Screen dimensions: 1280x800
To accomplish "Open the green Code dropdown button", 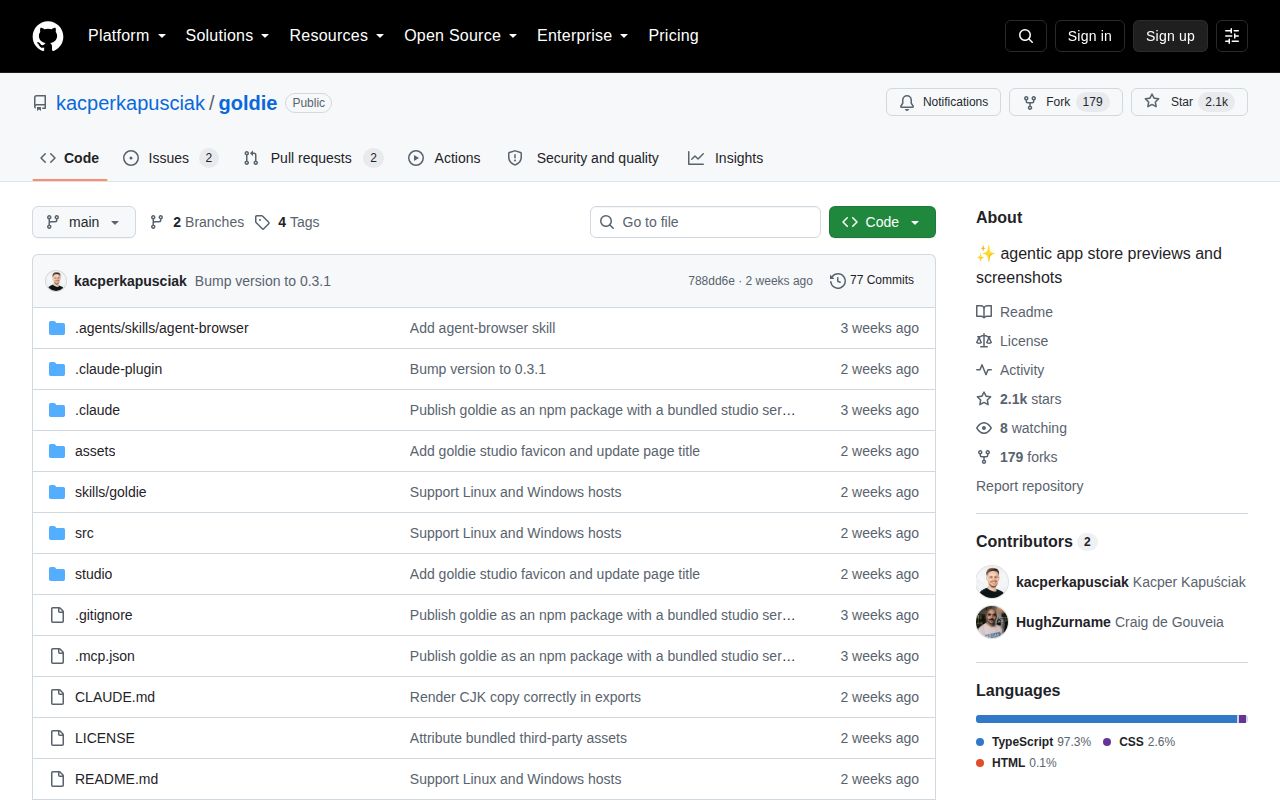I will coord(882,222).
